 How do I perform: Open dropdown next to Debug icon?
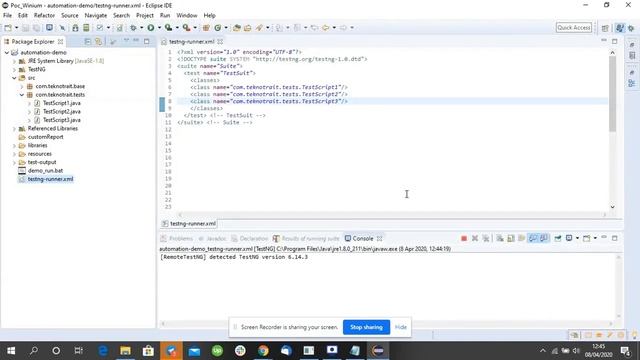click(141, 28)
